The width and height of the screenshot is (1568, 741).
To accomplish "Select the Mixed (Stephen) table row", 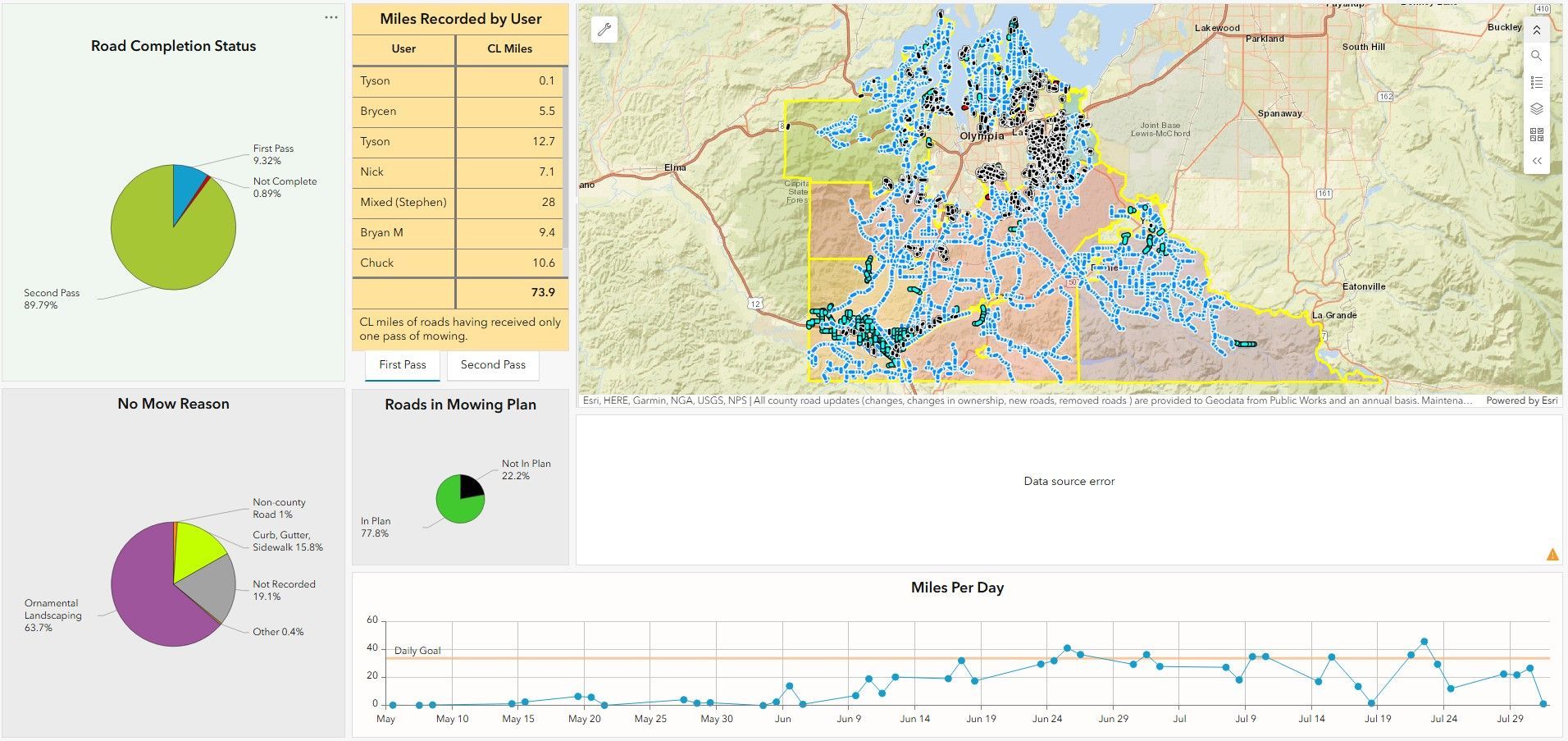I will pos(458,203).
